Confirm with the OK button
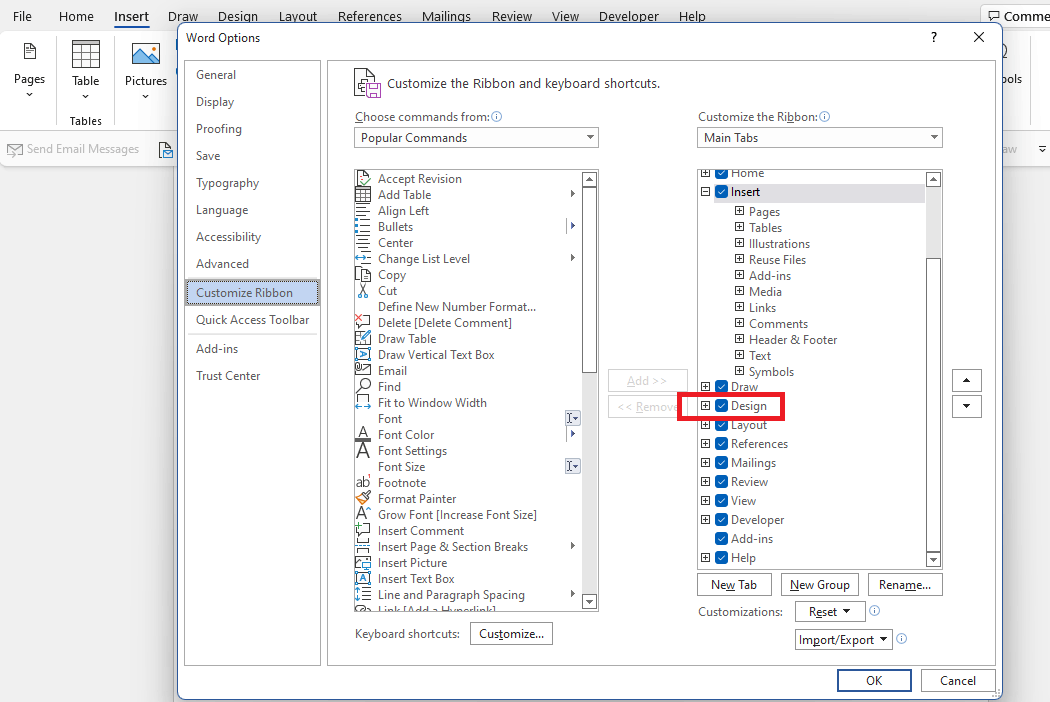1050x702 pixels. (874, 681)
